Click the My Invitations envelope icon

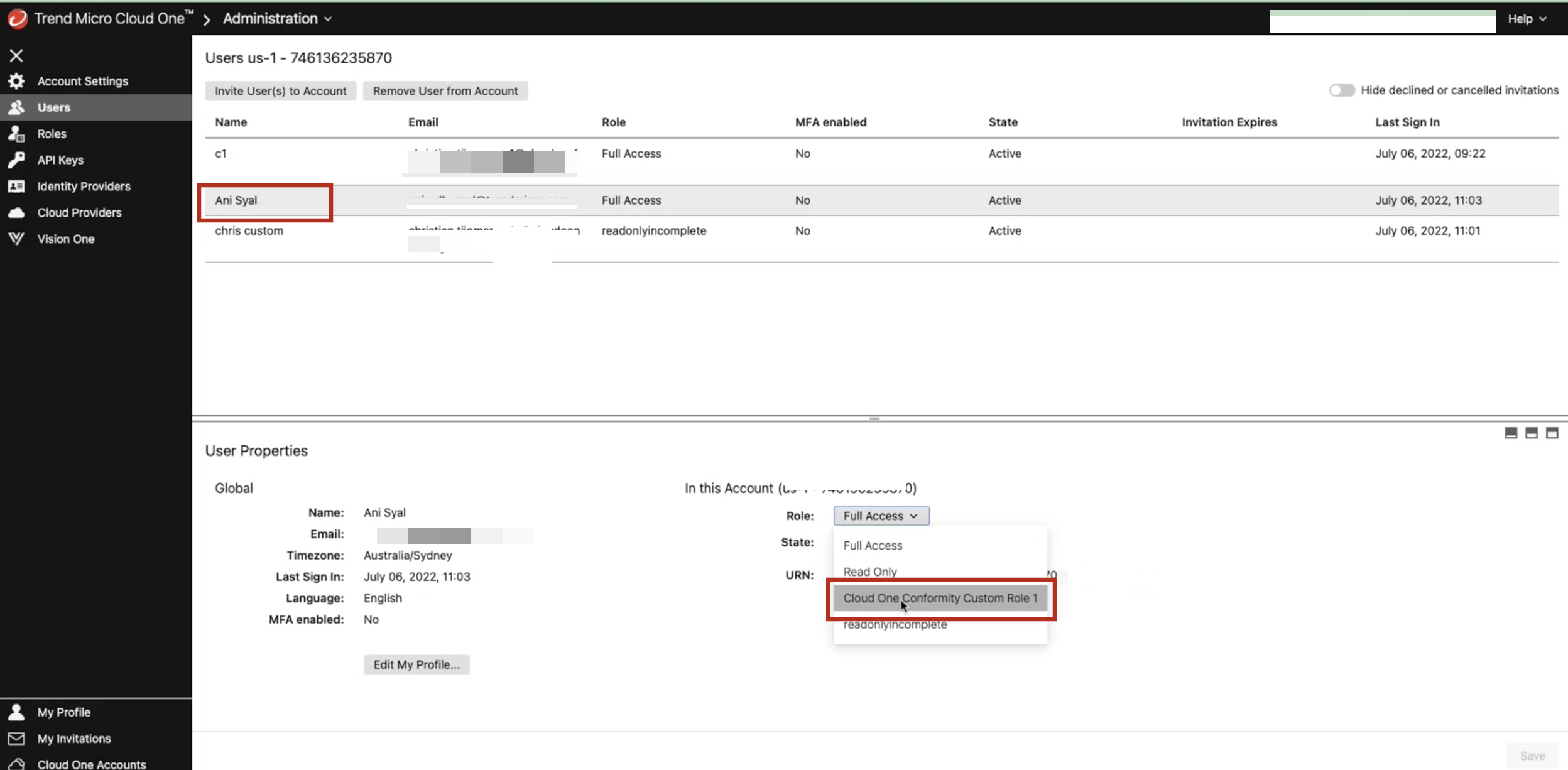click(x=16, y=739)
